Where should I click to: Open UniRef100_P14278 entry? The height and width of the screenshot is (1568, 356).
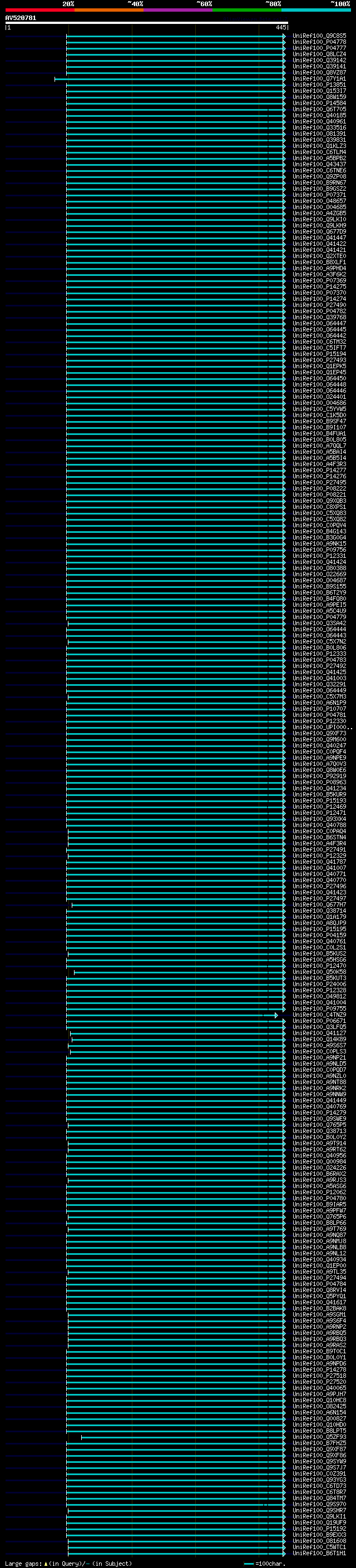click(319, 1369)
